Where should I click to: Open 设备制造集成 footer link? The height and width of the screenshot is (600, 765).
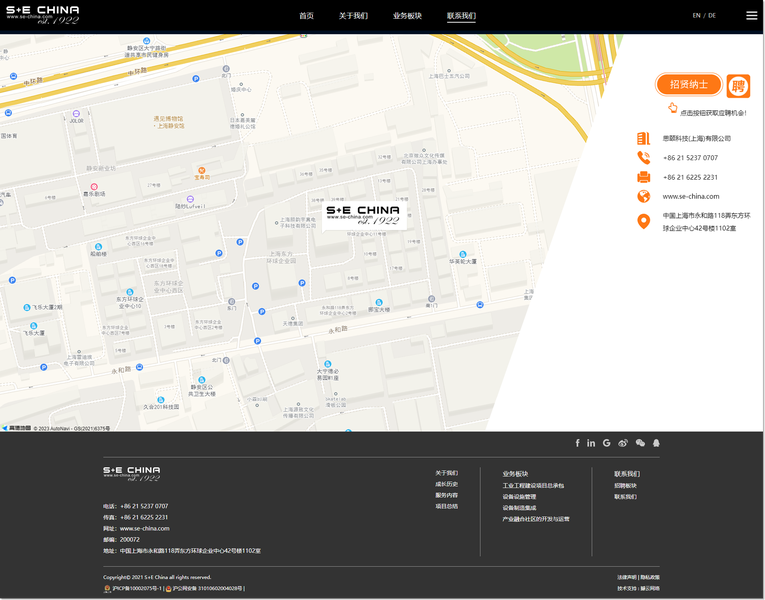click(x=519, y=508)
